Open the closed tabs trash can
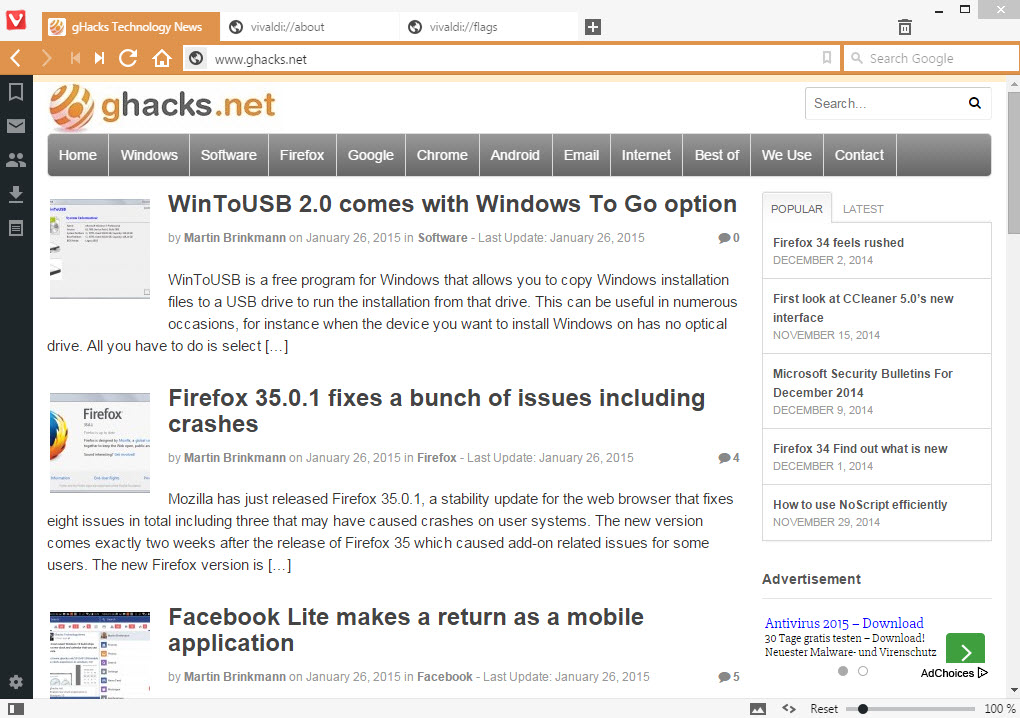 coord(904,27)
